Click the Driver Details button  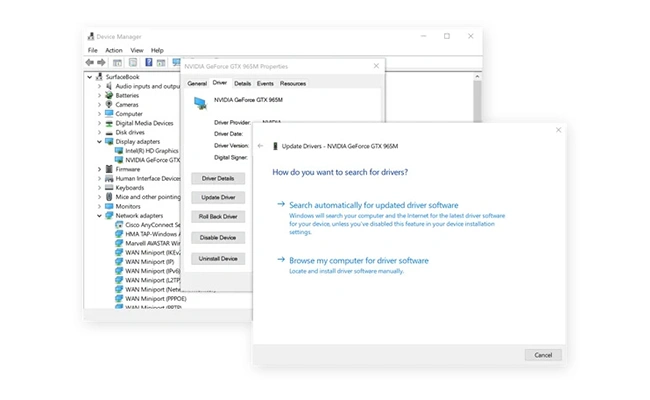(x=218, y=178)
